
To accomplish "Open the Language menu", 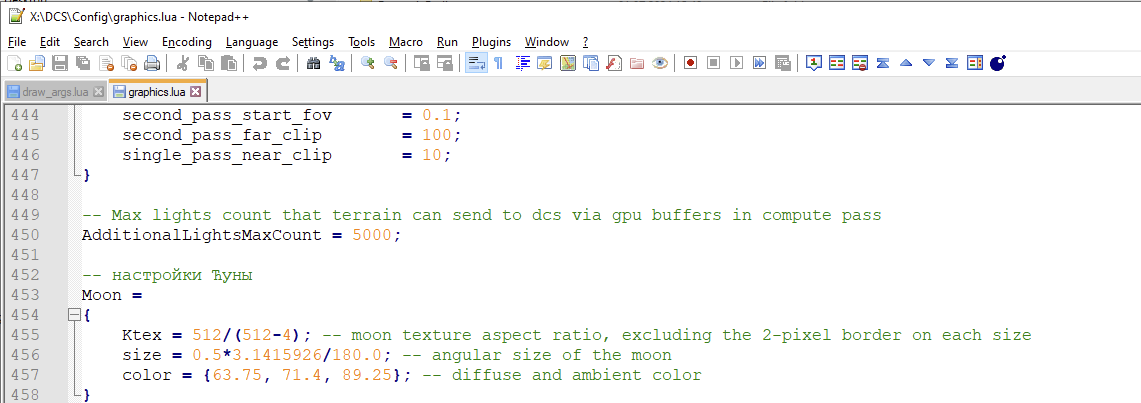I will point(252,41).
